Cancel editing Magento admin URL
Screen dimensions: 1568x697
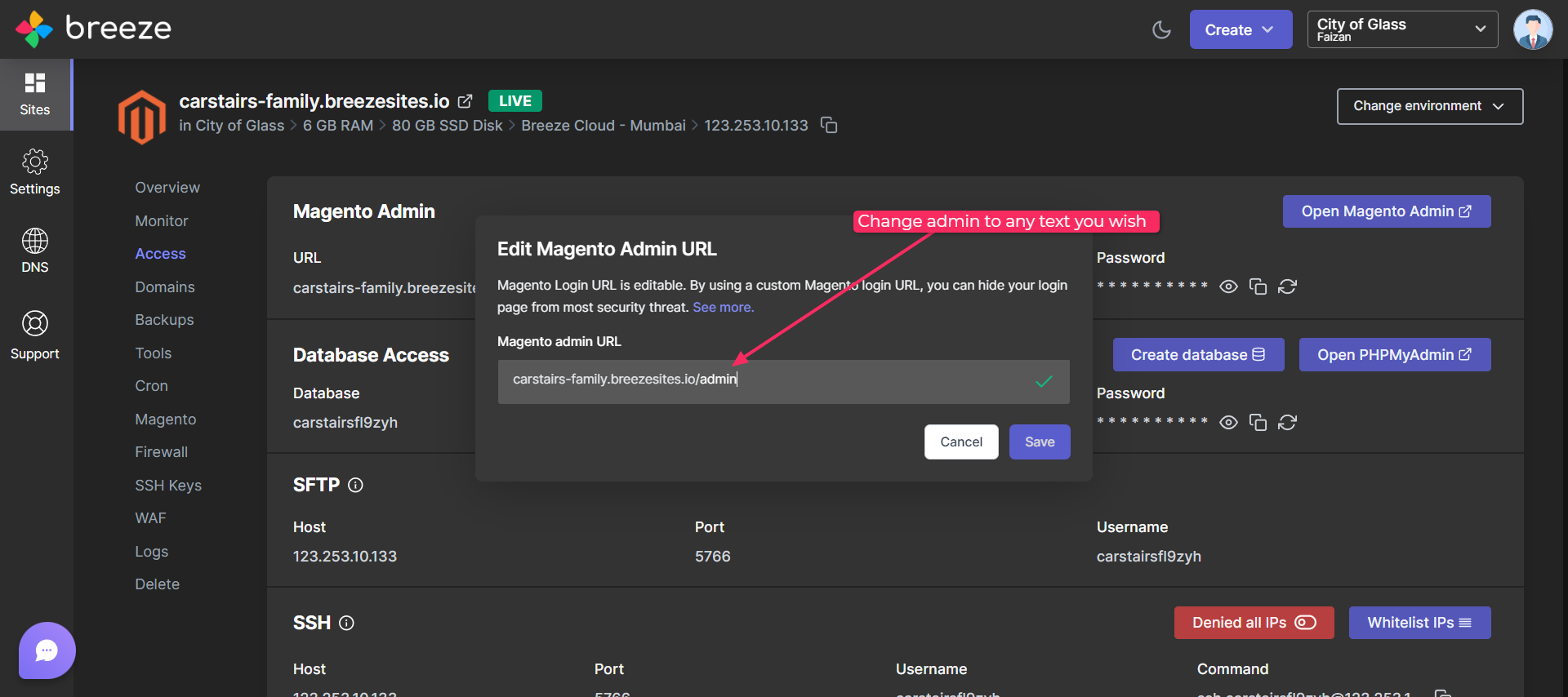961,442
